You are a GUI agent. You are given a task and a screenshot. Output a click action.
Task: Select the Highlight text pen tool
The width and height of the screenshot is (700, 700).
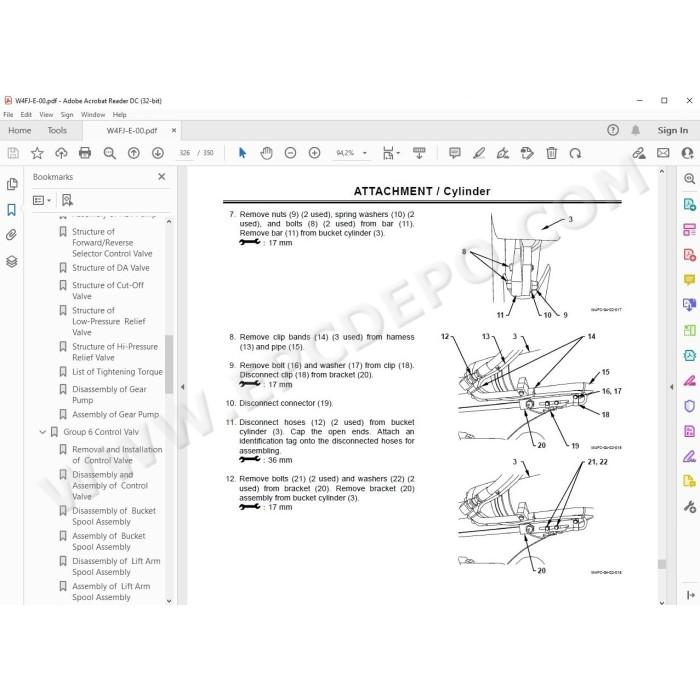(479, 153)
